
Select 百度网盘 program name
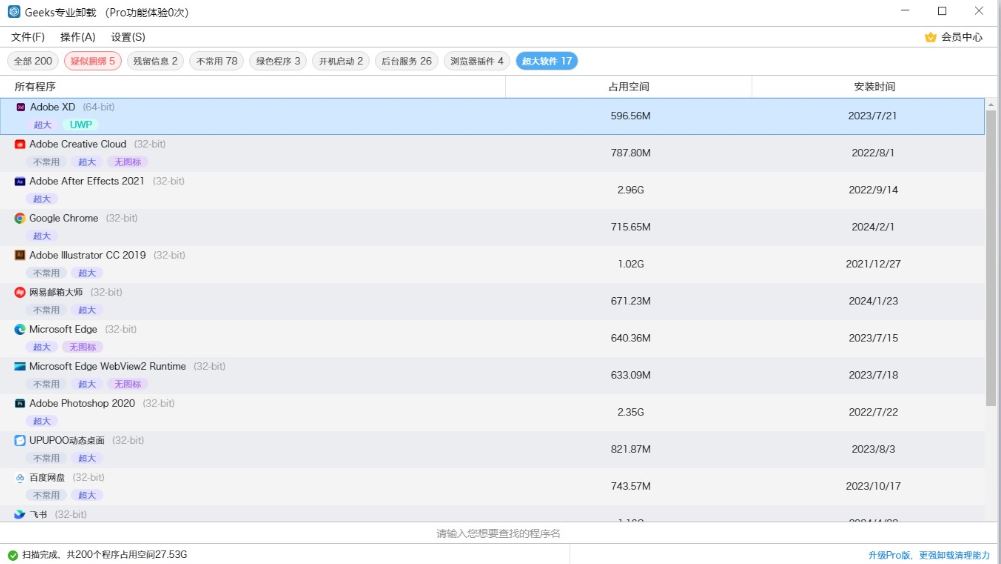tap(47, 478)
